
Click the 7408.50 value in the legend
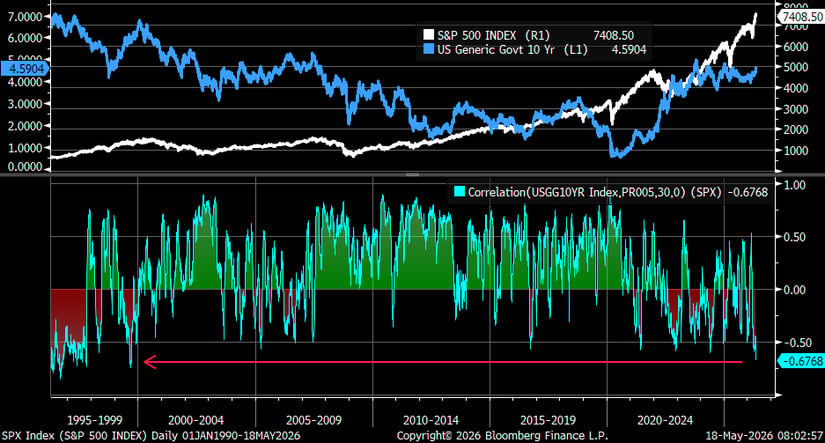613,35
